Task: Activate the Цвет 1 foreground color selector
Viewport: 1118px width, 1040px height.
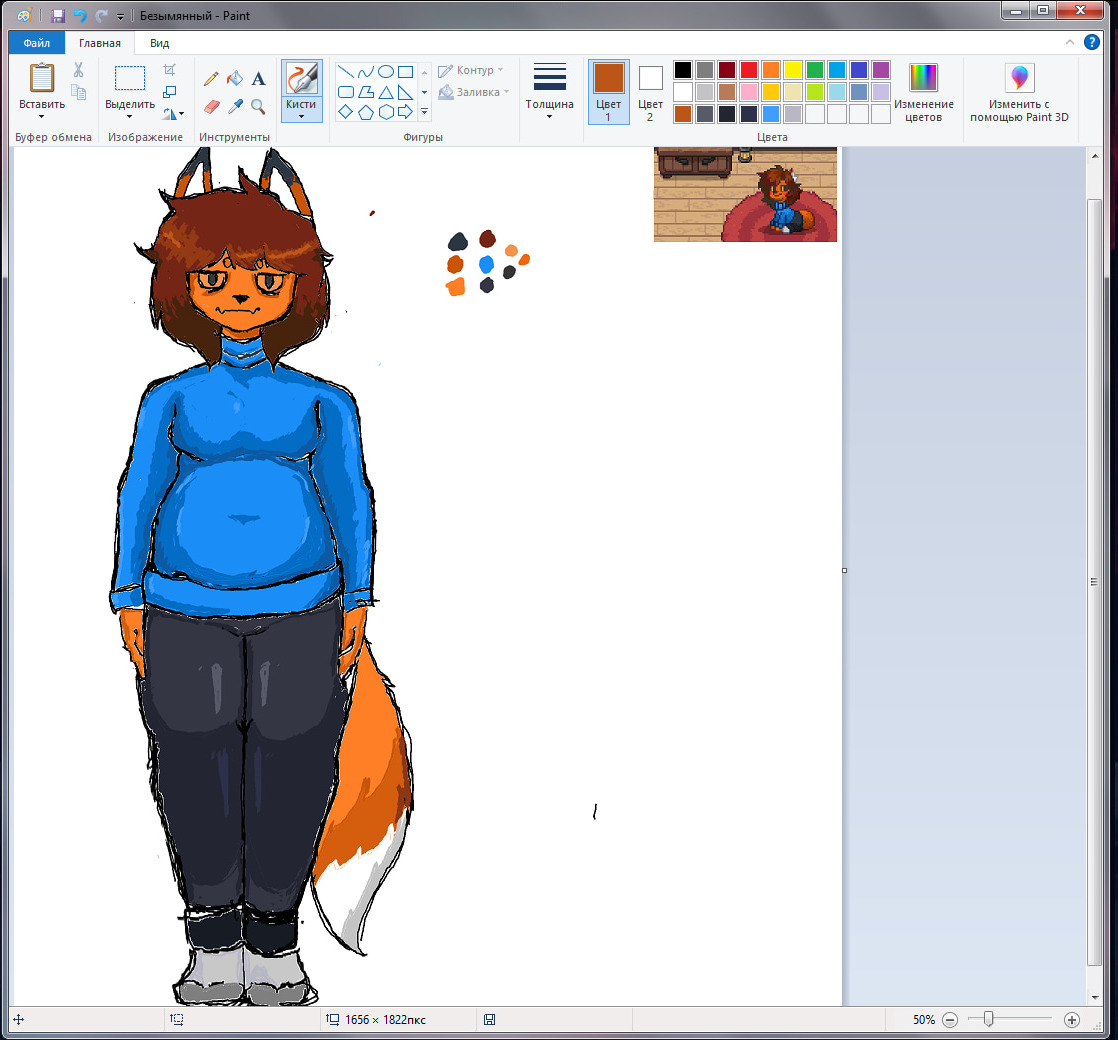Action: click(x=608, y=90)
